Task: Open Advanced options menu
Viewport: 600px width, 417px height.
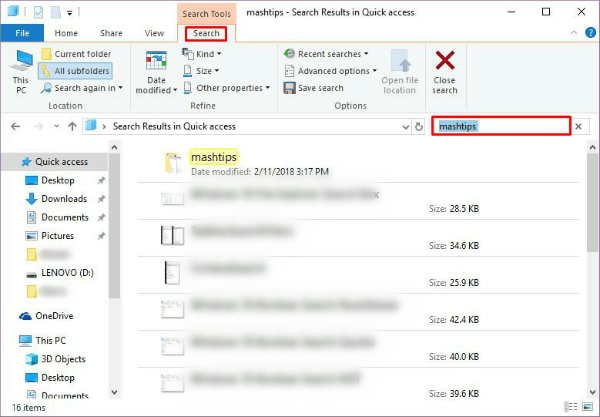Action: (x=331, y=71)
